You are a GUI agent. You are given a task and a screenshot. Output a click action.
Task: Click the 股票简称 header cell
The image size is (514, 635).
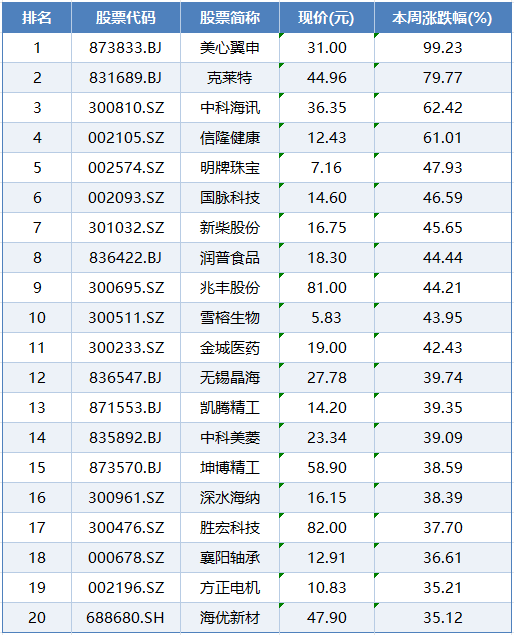[x=230, y=17]
